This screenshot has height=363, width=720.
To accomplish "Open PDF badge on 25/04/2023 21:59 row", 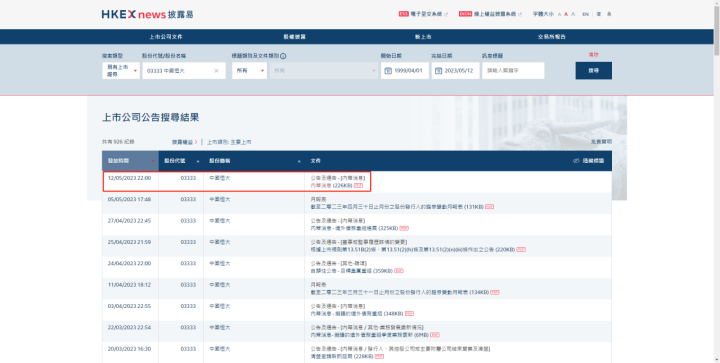I will pos(521,250).
